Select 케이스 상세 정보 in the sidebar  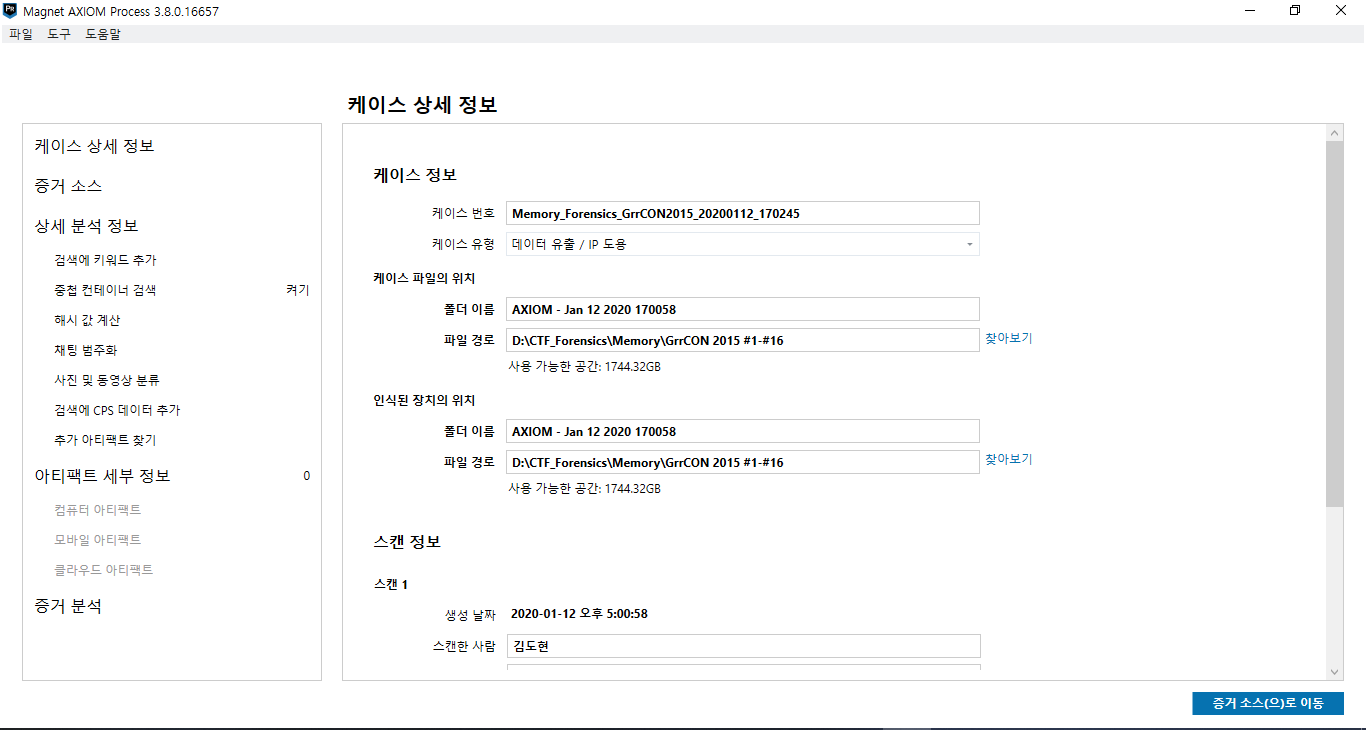pos(94,146)
